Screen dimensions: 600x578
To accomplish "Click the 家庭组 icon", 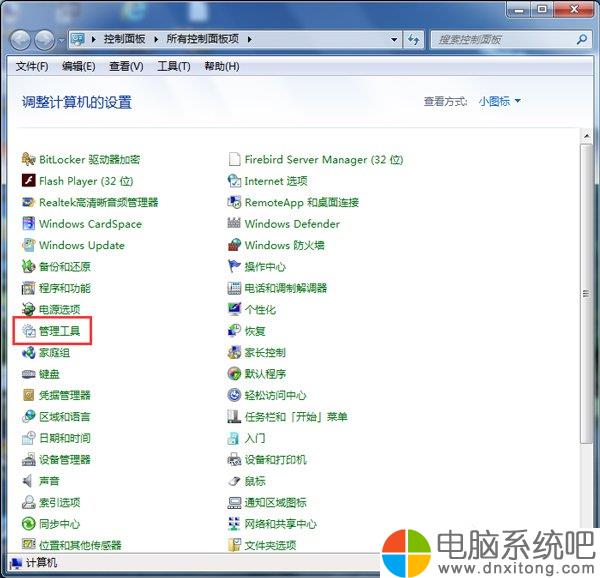I will 29,352.
